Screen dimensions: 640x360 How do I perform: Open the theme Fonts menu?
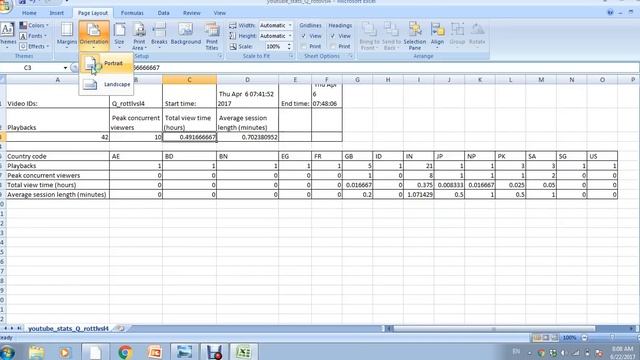(x=34, y=36)
